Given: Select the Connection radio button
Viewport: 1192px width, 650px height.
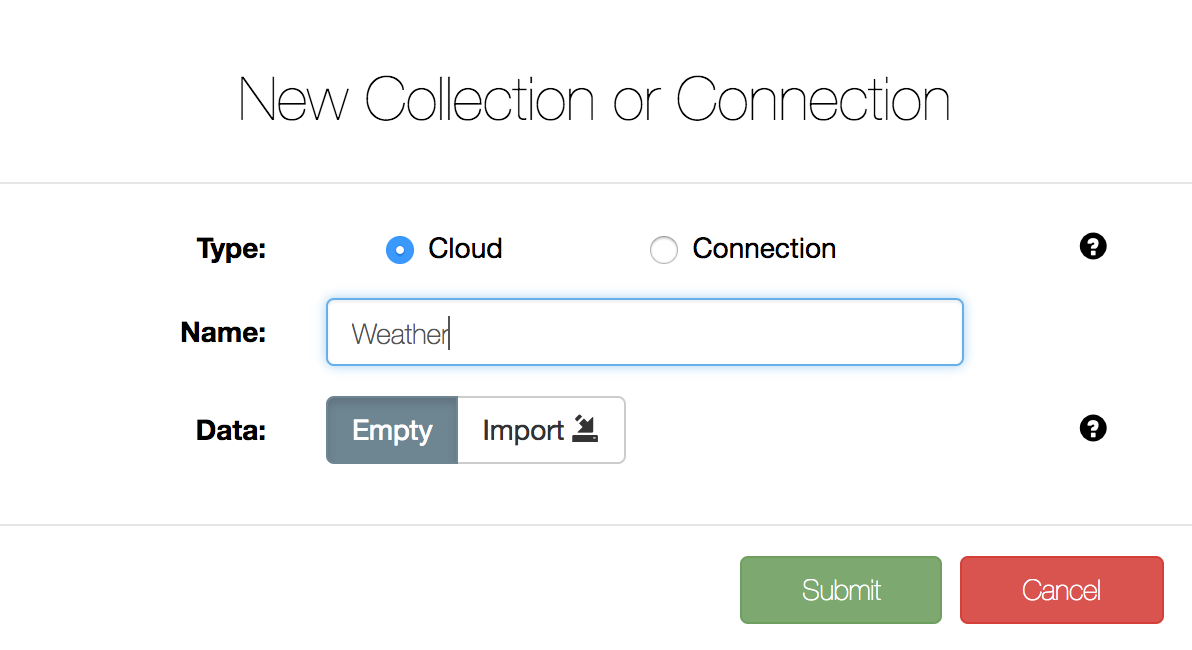Looking at the screenshot, I should pos(664,249).
